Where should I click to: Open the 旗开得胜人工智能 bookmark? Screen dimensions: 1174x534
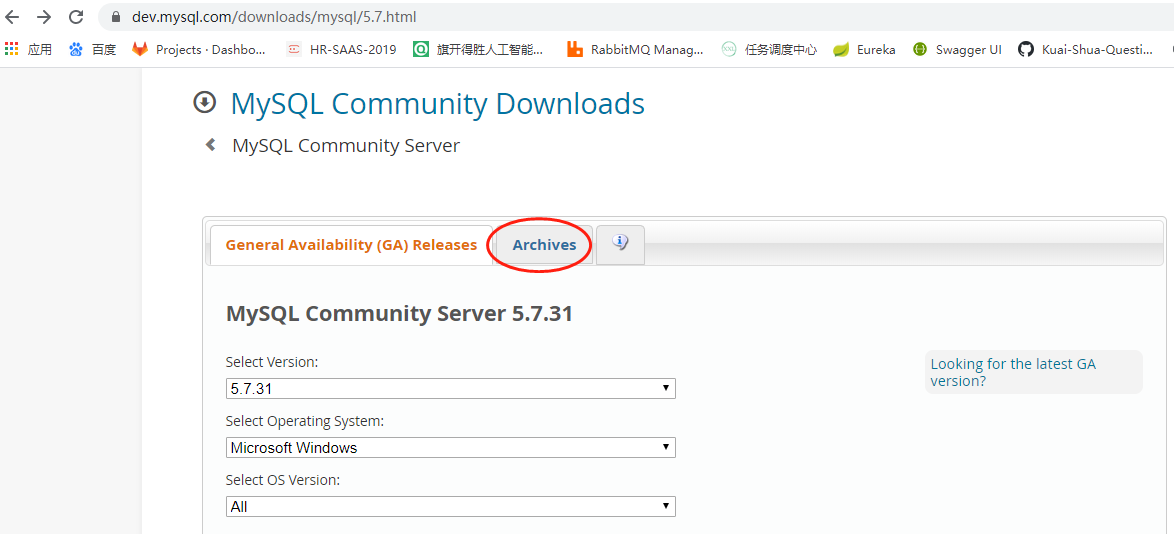coord(478,49)
